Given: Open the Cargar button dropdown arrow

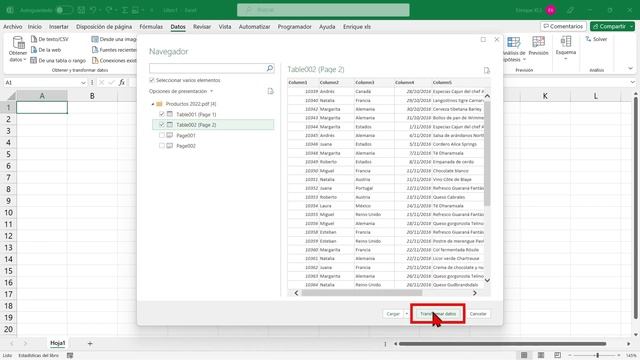Looking at the screenshot, I should (406, 313).
